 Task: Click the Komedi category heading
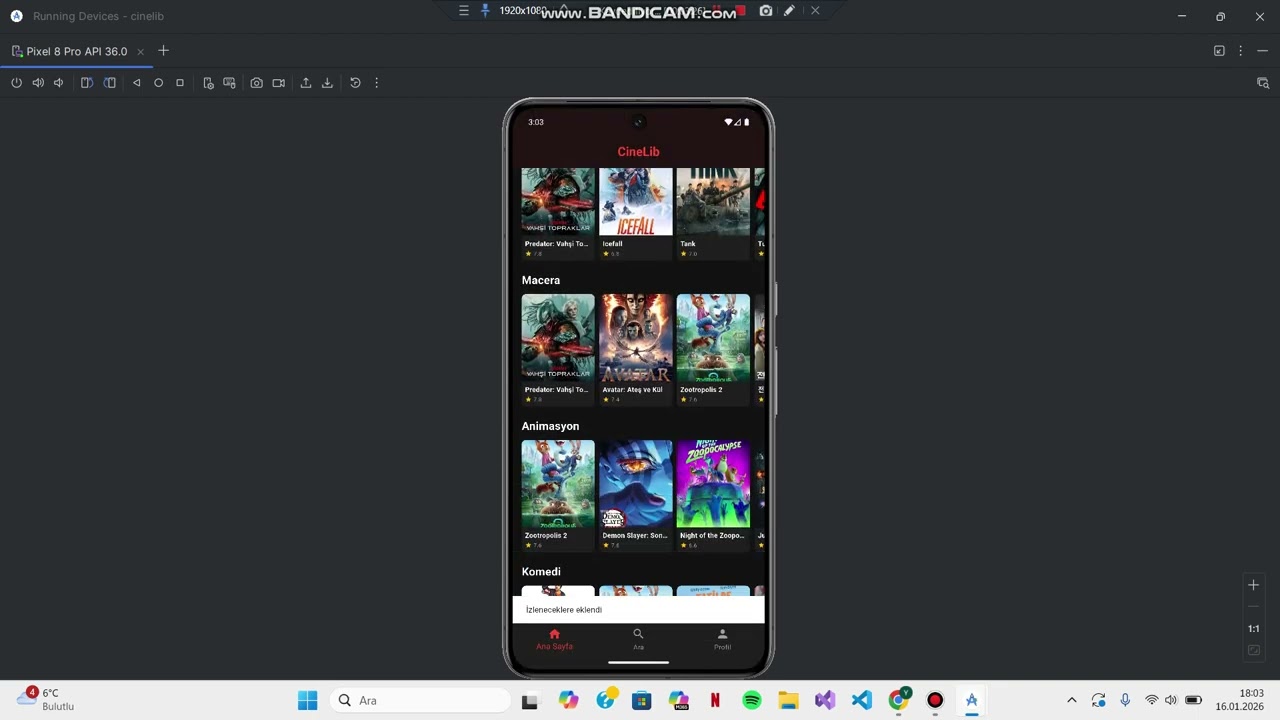point(541,572)
